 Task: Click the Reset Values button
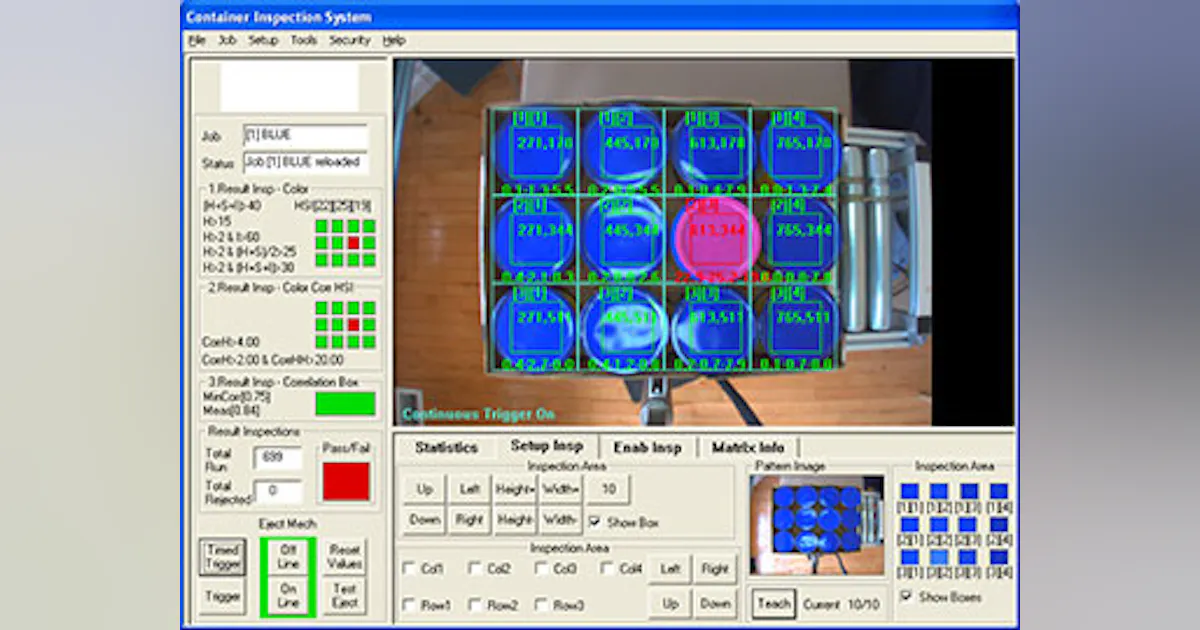(344, 557)
